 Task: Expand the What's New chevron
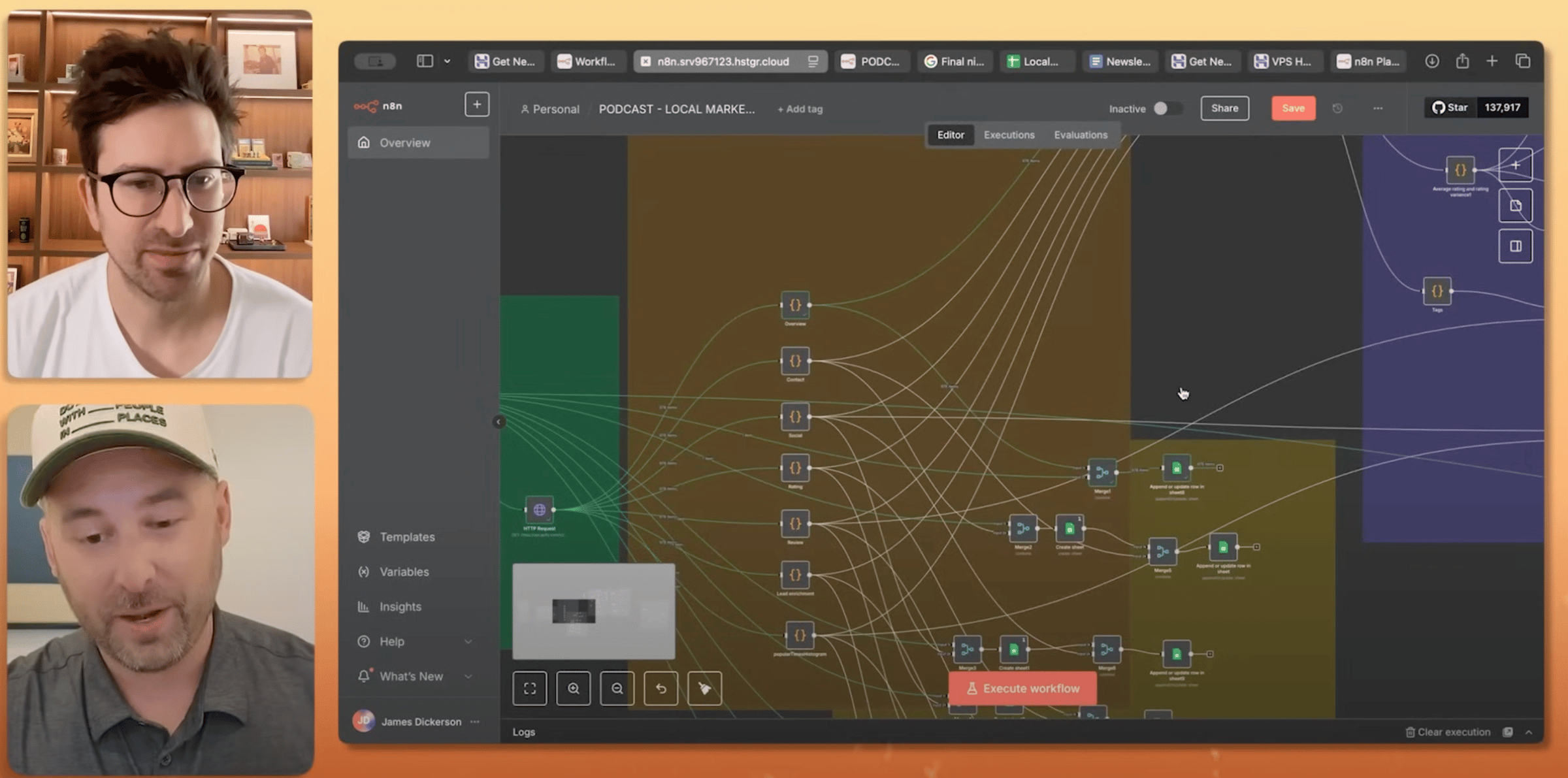click(x=468, y=676)
